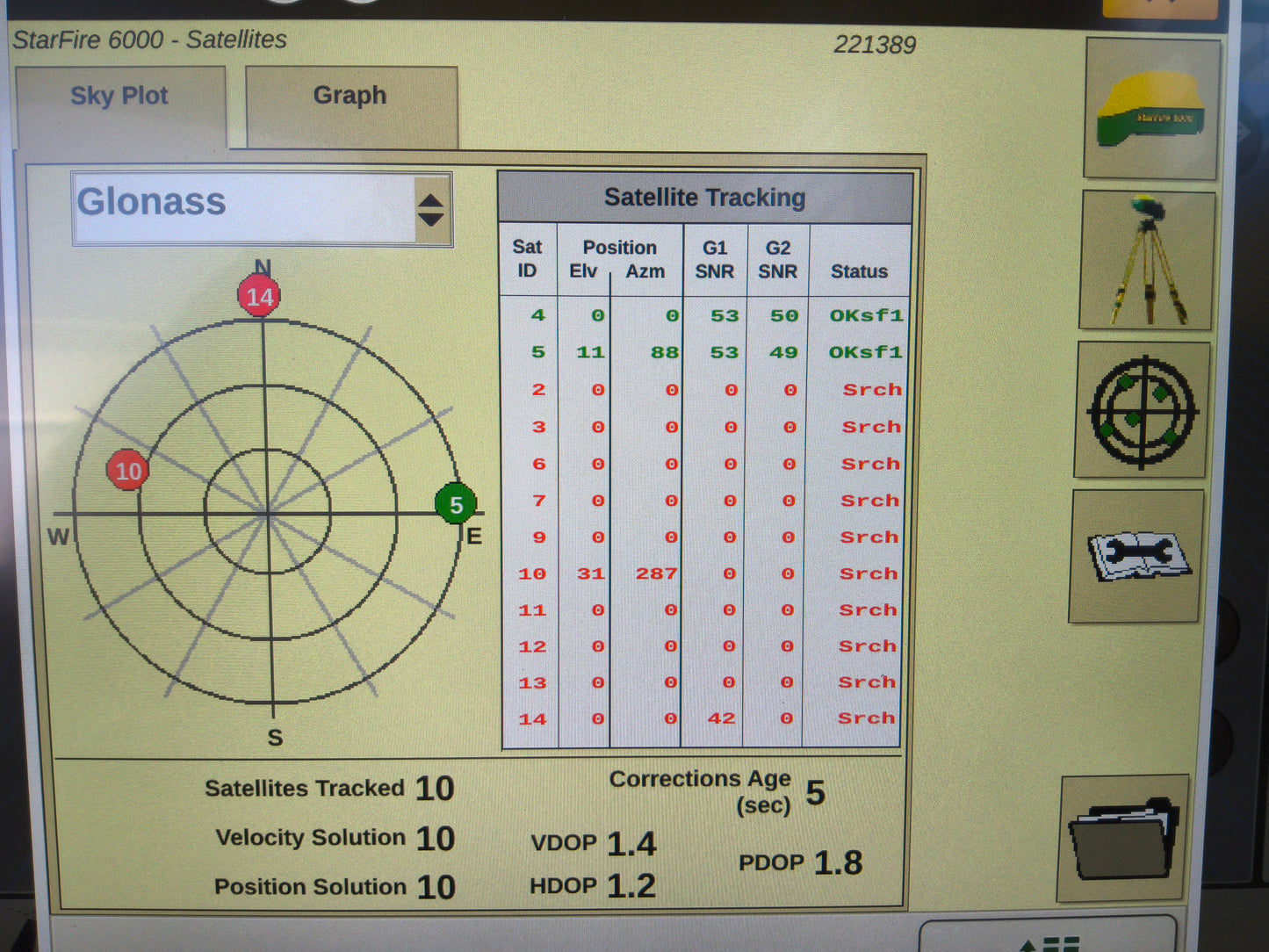The image size is (1269, 952).
Task: Click azimuth value 88 for satellite 5
Action: [x=665, y=352]
